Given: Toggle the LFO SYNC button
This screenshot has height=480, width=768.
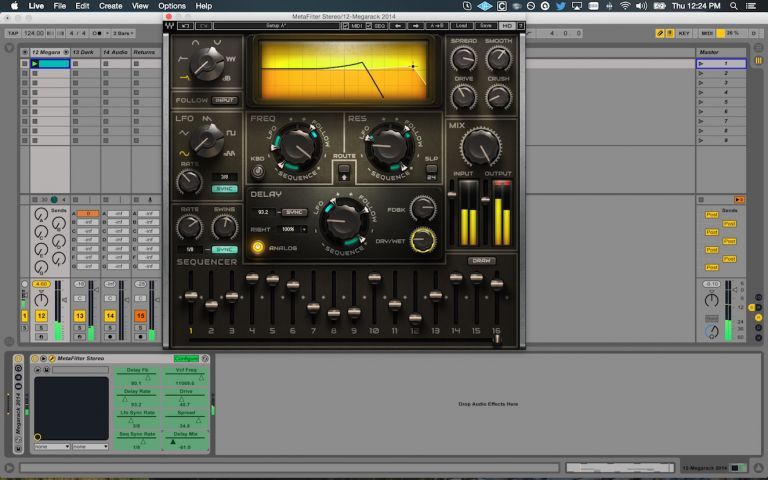Looking at the screenshot, I should [x=224, y=189].
